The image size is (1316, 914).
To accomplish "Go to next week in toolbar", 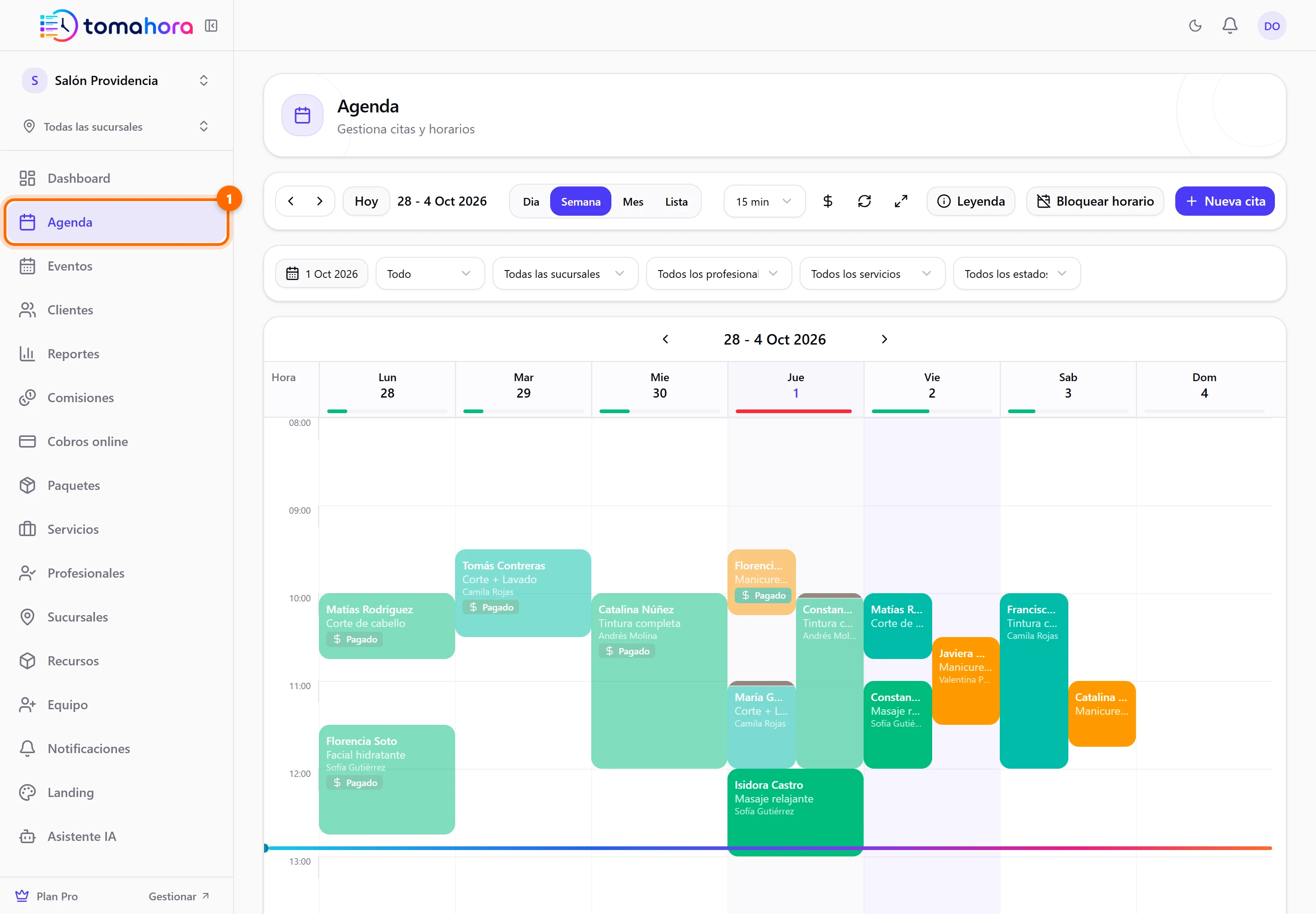I will click(x=319, y=201).
